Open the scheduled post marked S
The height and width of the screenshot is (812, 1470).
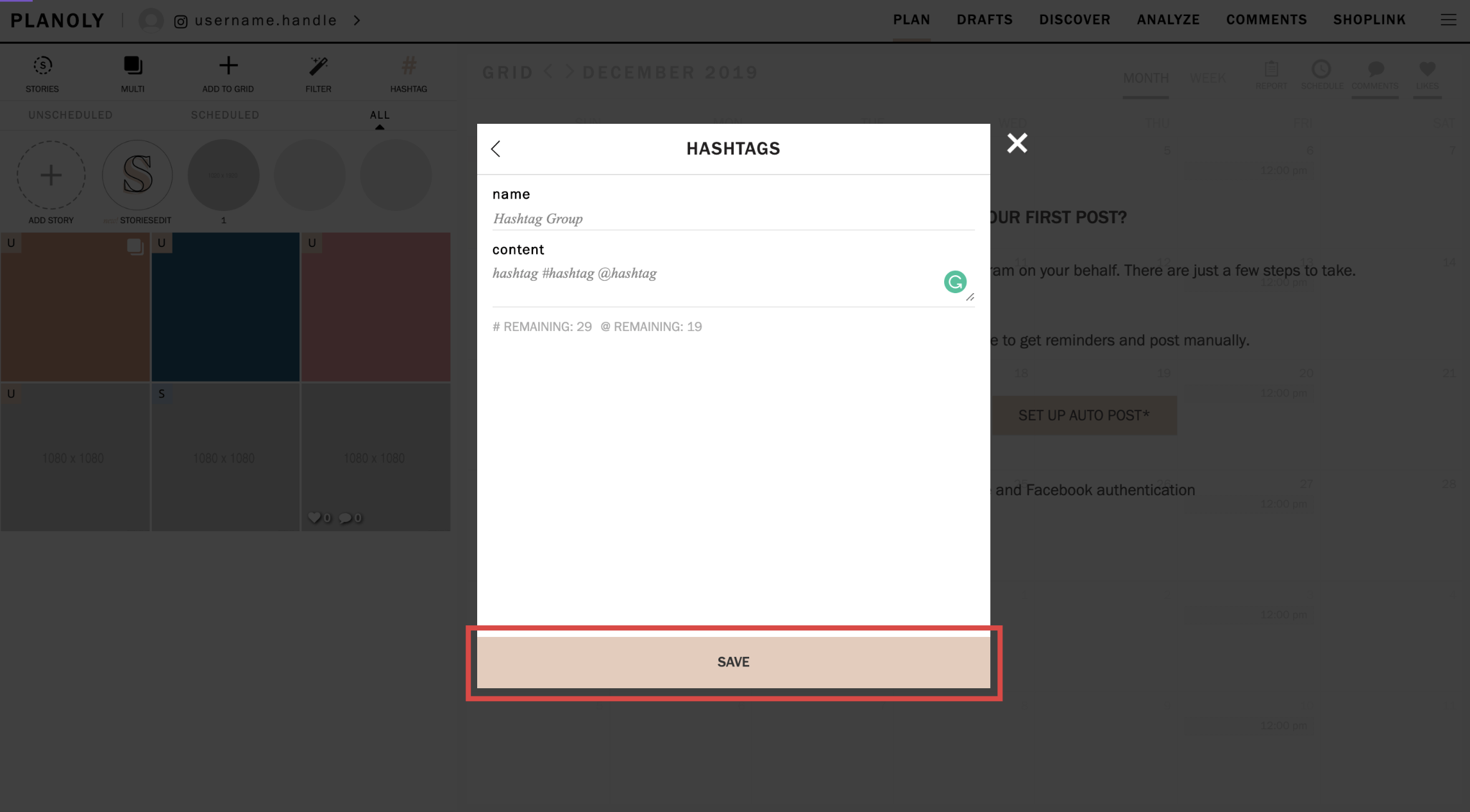pos(225,457)
